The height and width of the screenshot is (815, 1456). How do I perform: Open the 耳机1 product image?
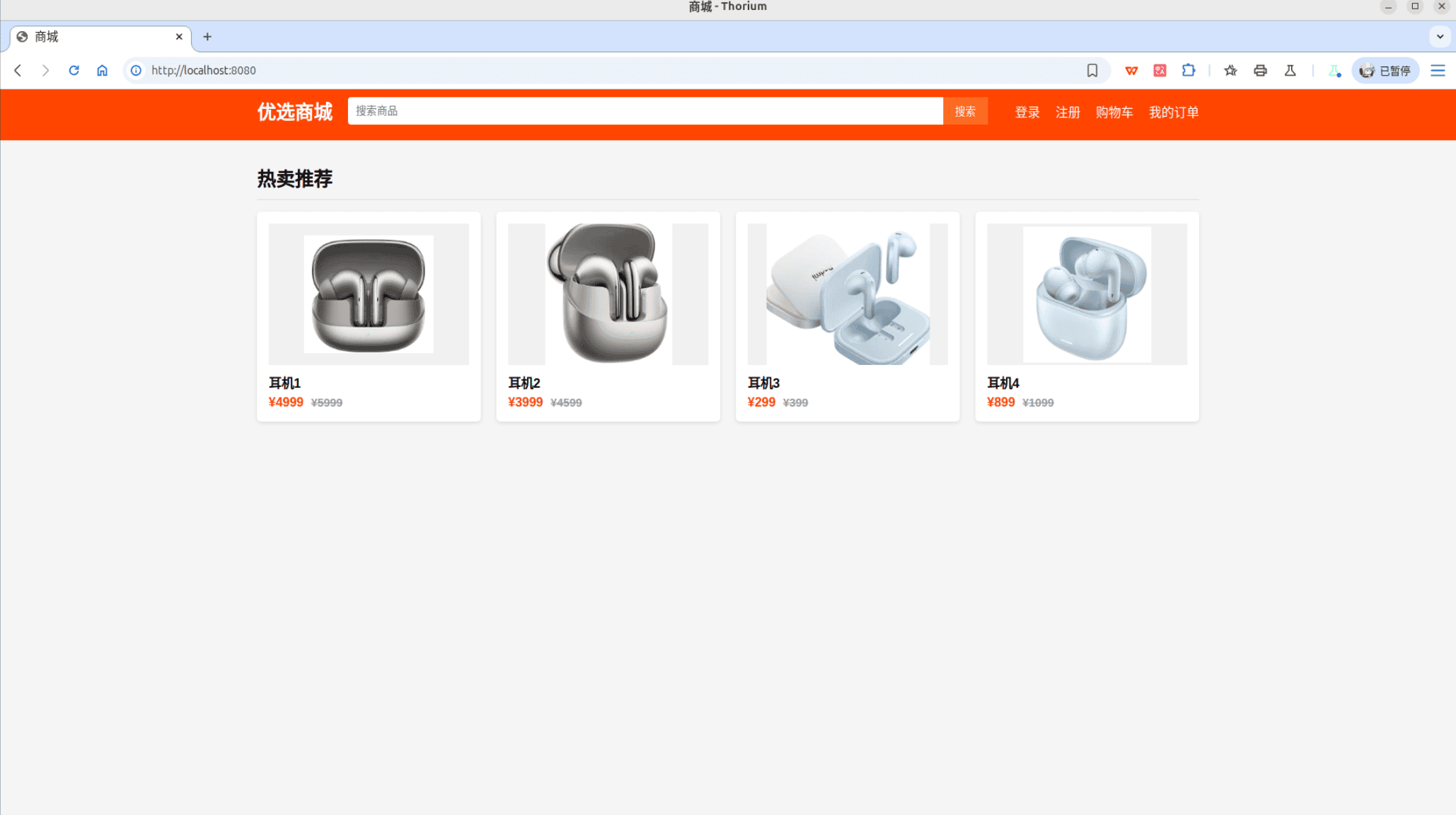tap(369, 294)
